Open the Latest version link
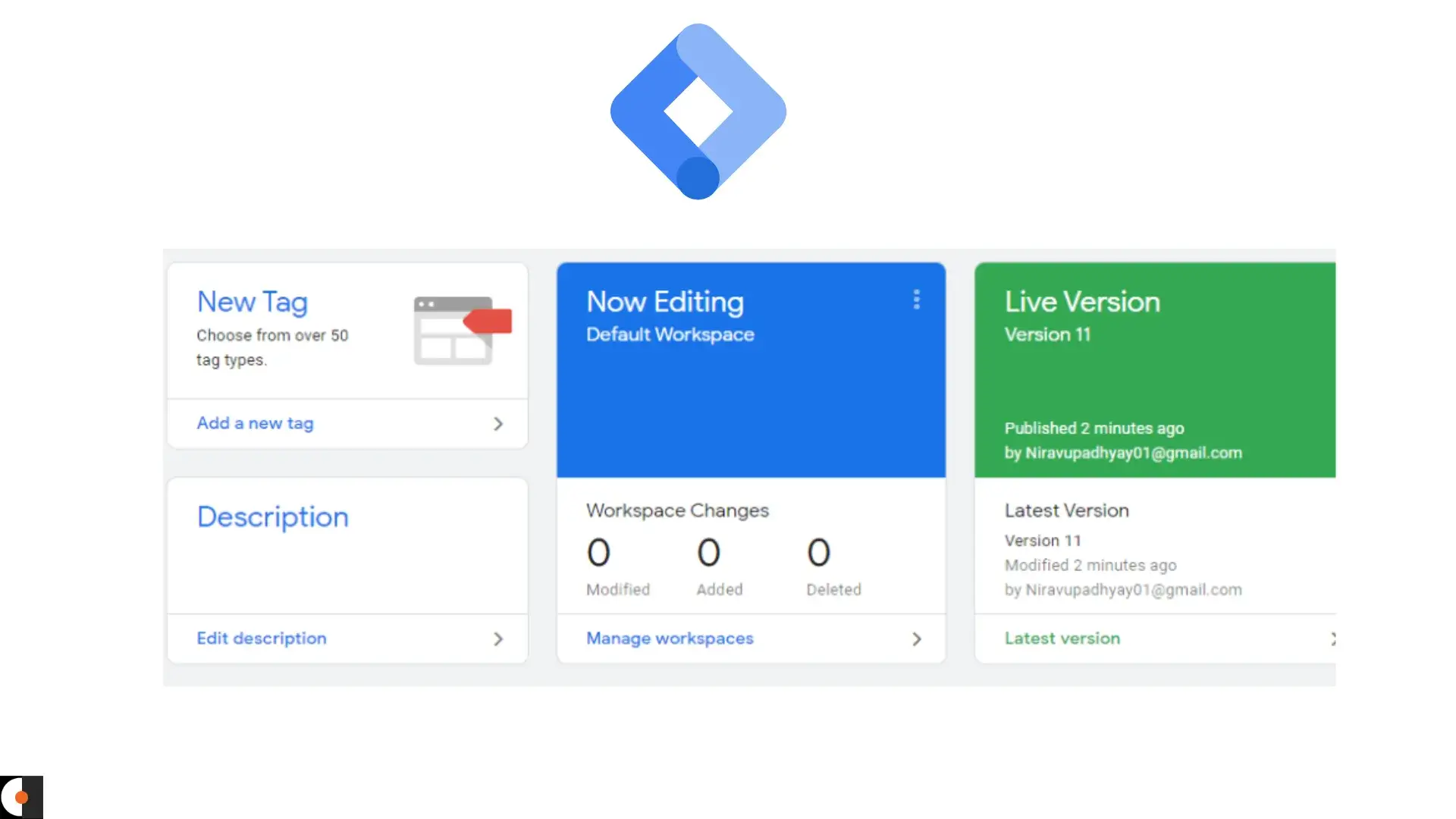 point(1062,639)
